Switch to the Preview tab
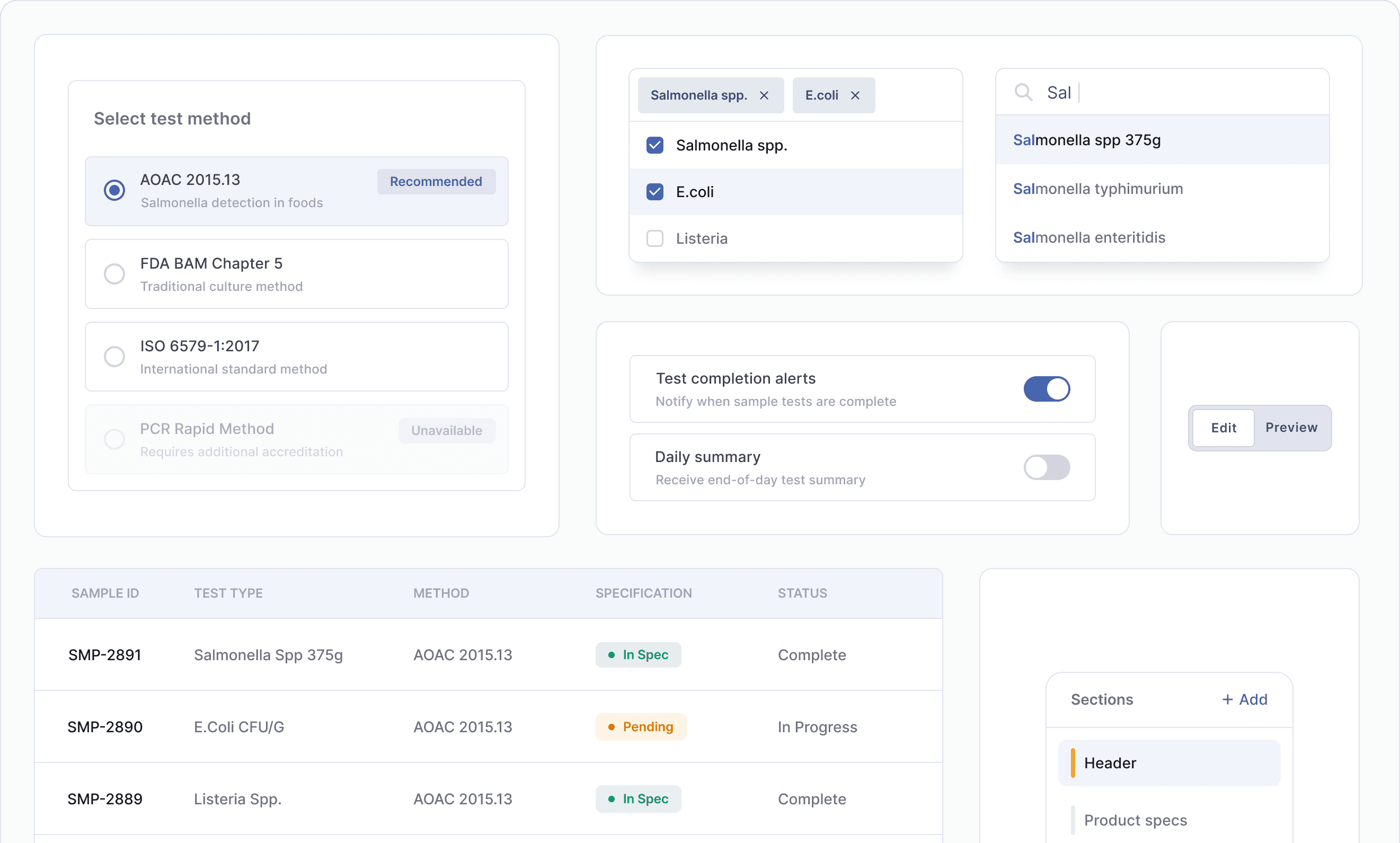Viewport: 1400px width, 843px height. (1290, 428)
